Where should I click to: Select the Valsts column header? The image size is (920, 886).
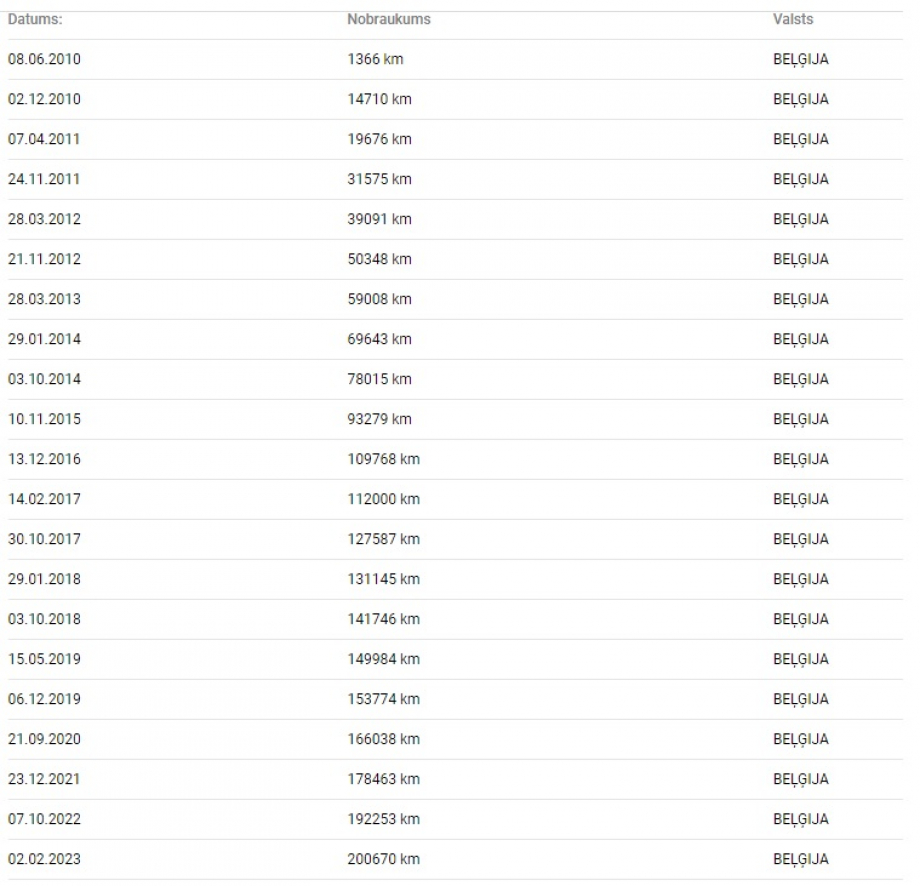pyautogui.click(x=793, y=19)
